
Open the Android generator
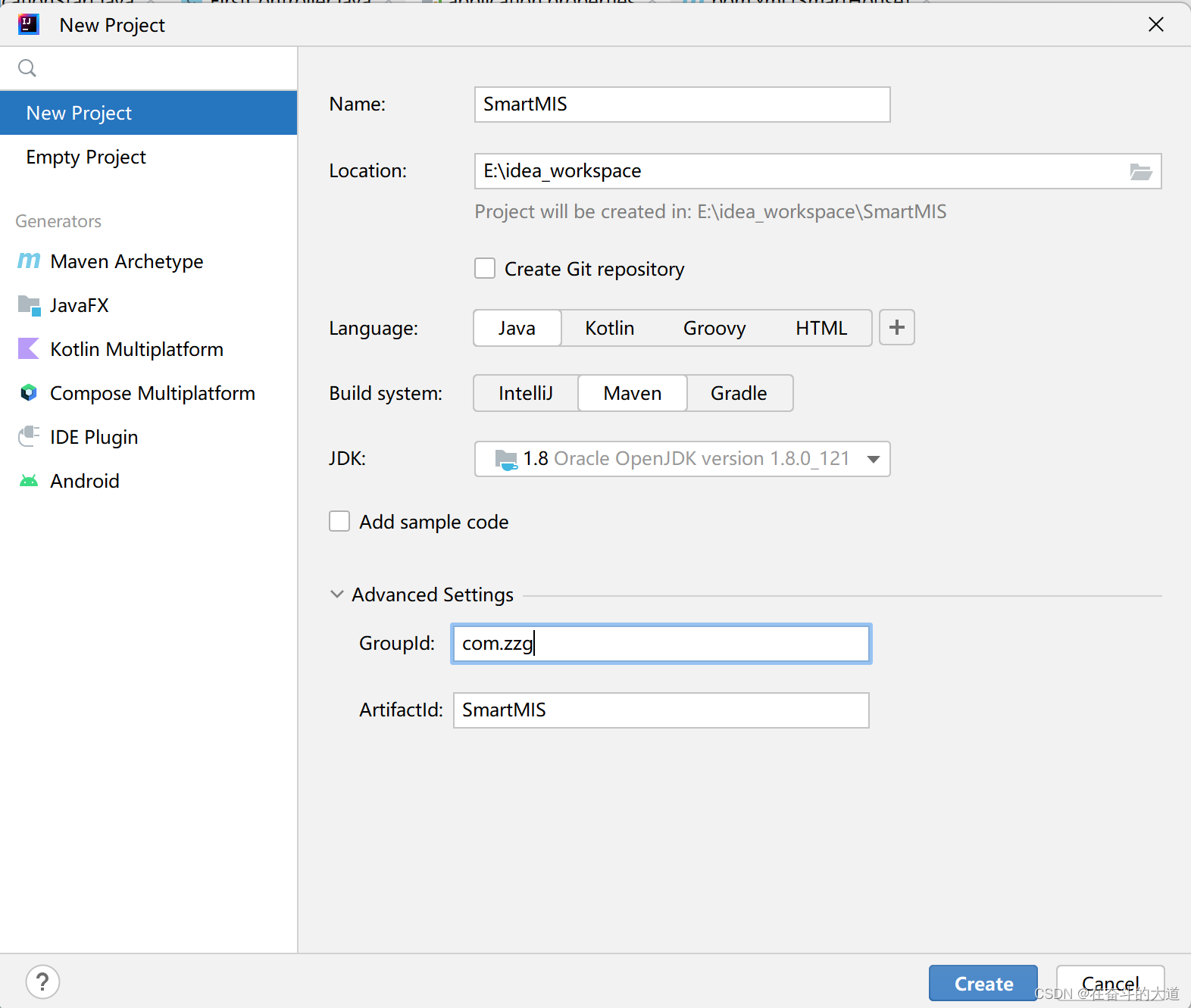(148, 481)
